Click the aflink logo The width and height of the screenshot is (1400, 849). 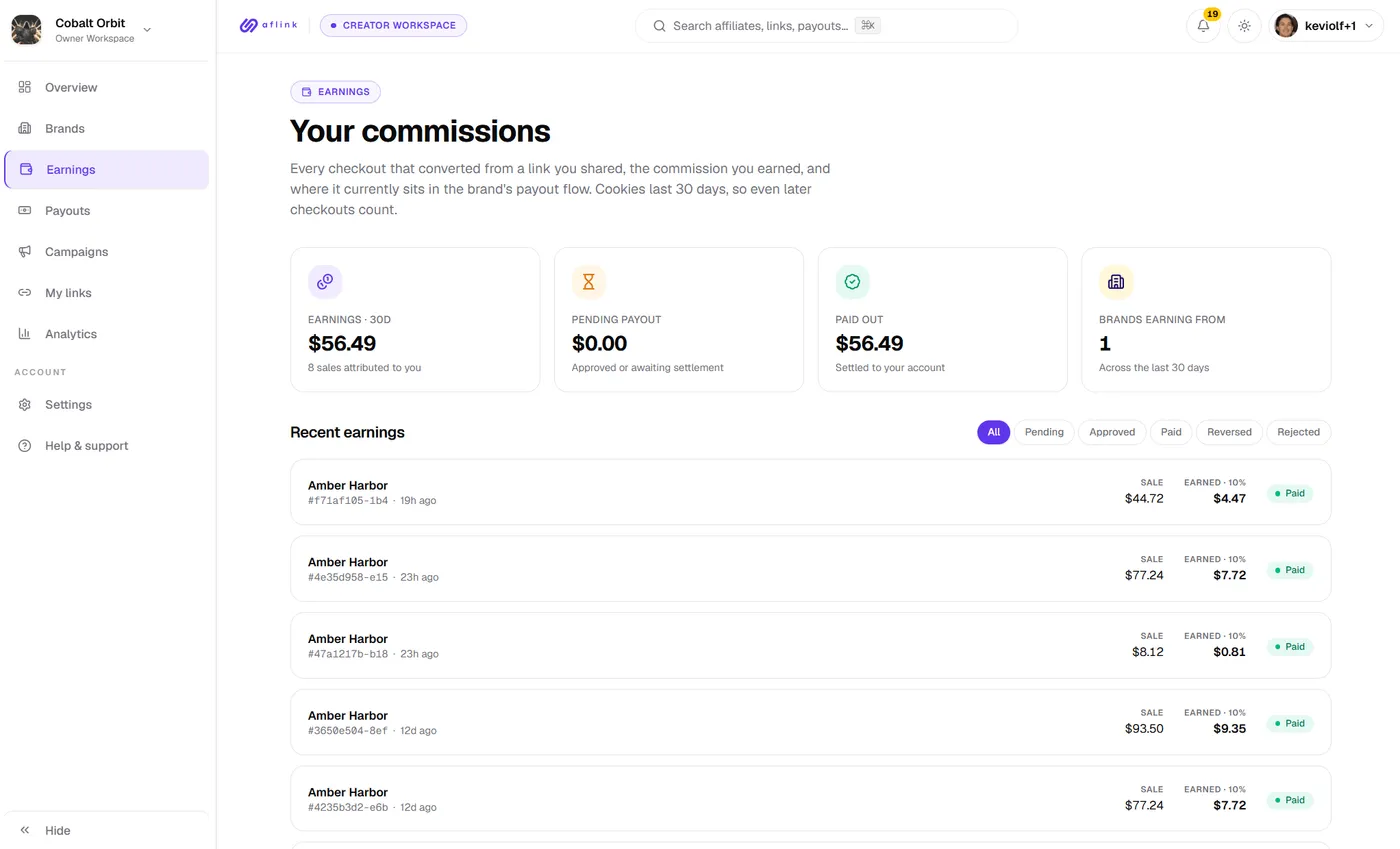(268, 26)
